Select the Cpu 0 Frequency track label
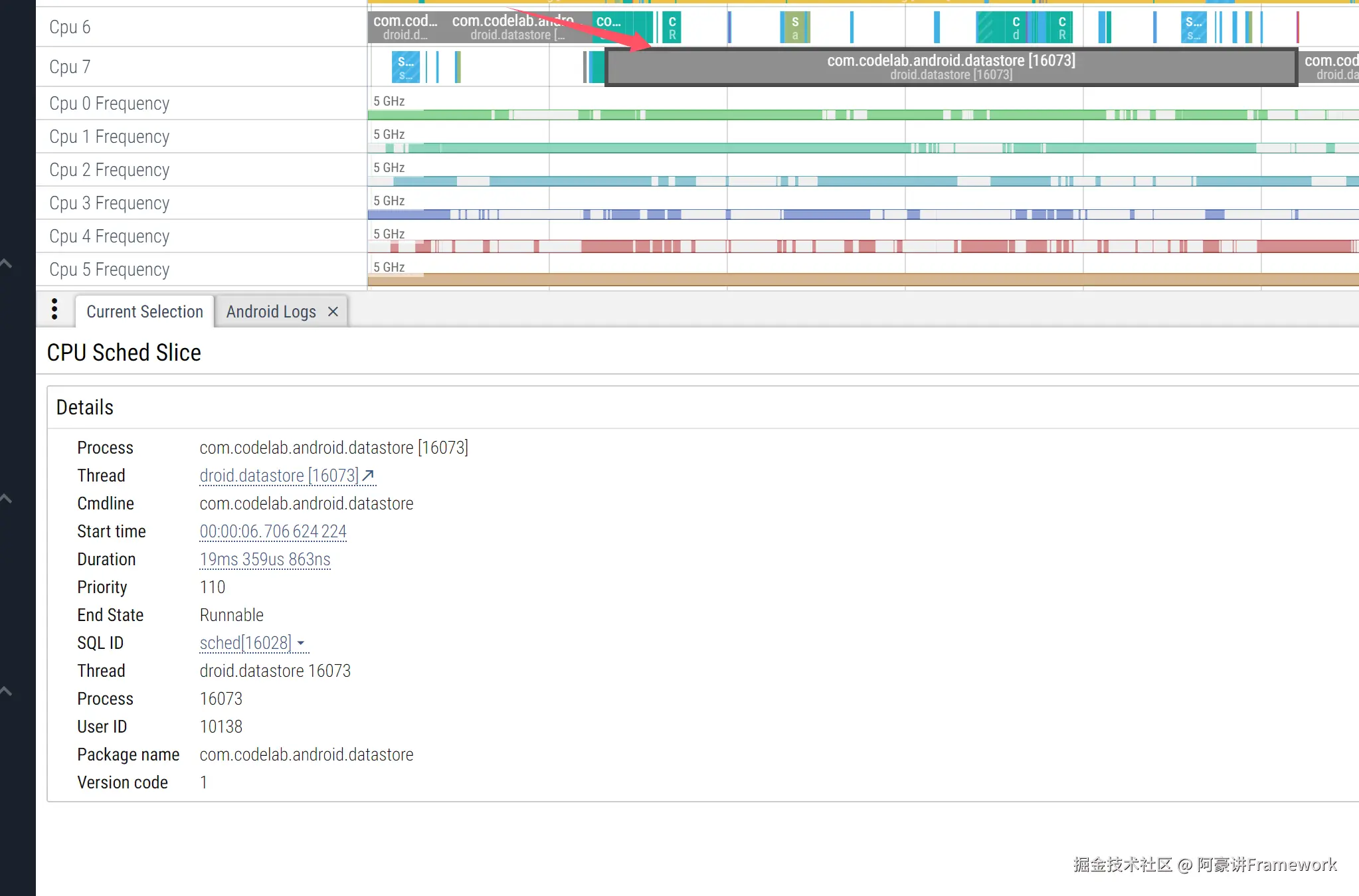The width and height of the screenshot is (1359, 896). pyautogui.click(x=109, y=104)
